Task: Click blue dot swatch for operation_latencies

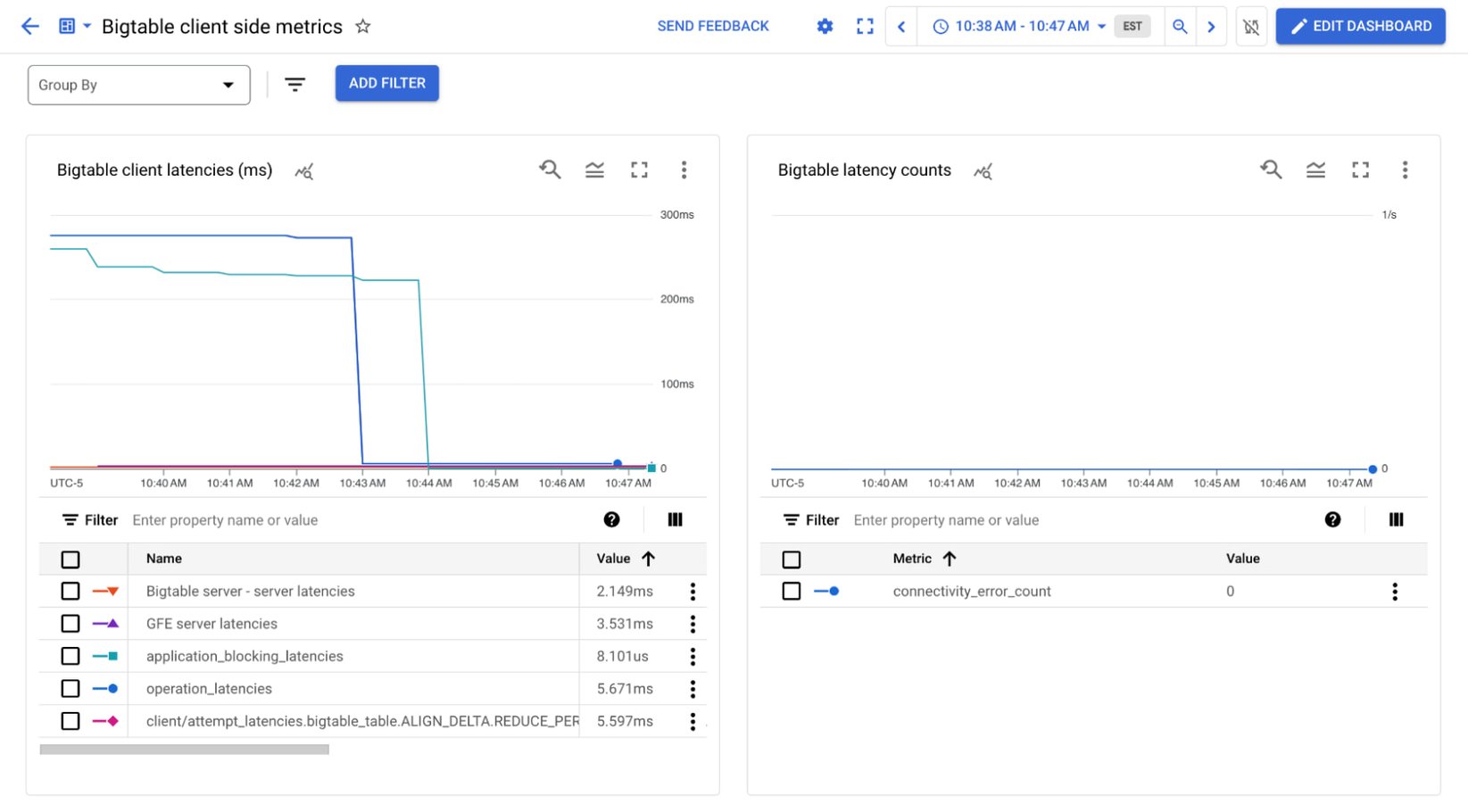Action: (x=105, y=689)
